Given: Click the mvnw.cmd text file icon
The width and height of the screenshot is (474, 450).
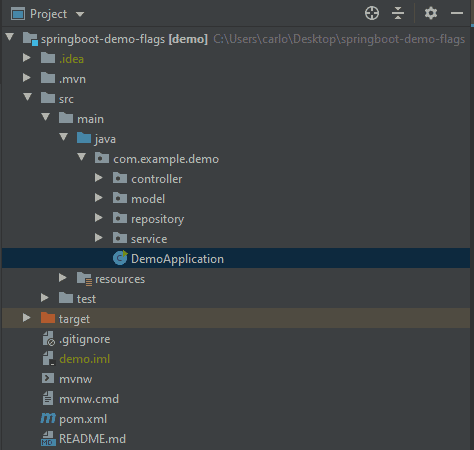Looking at the screenshot, I should [48, 398].
